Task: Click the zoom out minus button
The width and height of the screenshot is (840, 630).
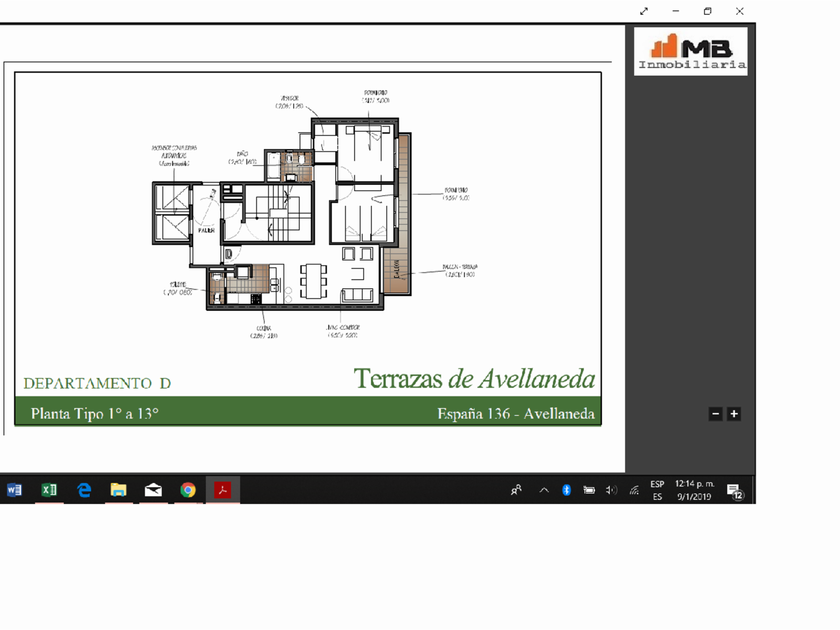Action: click(715, 414)
